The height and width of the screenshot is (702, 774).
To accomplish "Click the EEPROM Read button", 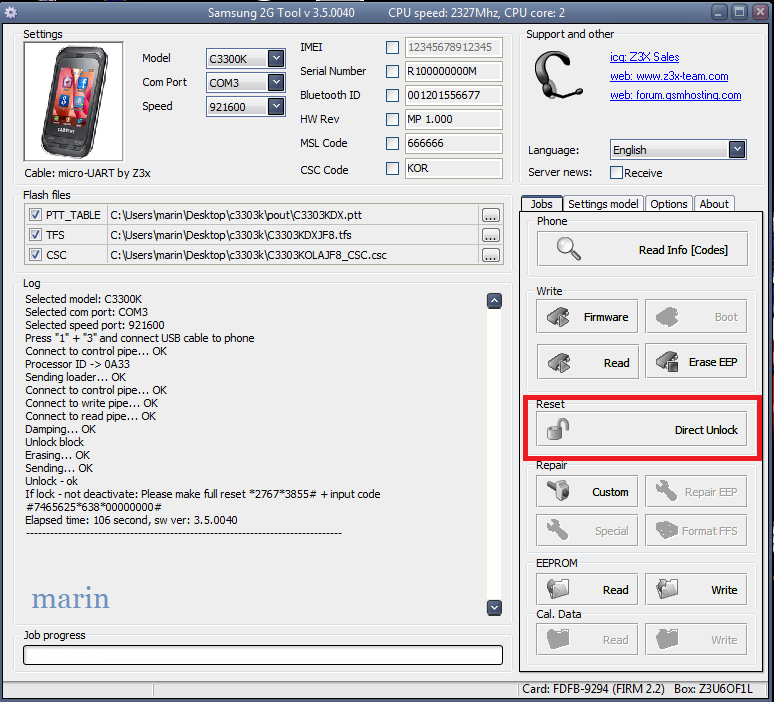I will coord(586,590).
